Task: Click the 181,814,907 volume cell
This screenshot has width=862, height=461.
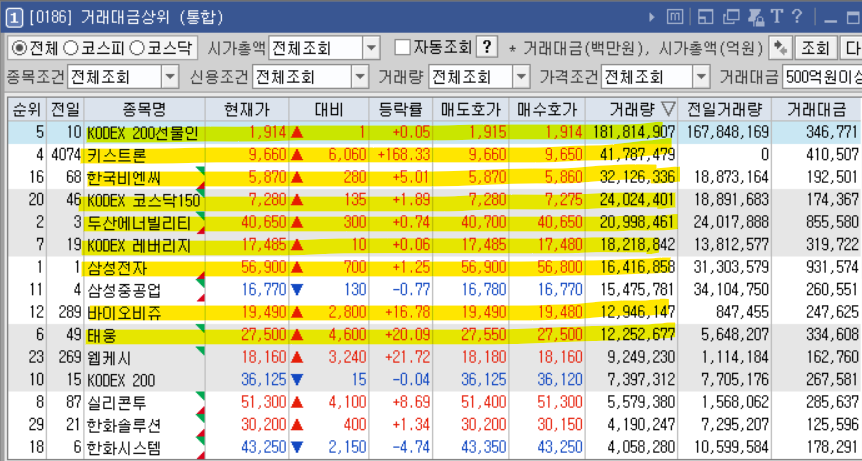Action: (634, 133)
